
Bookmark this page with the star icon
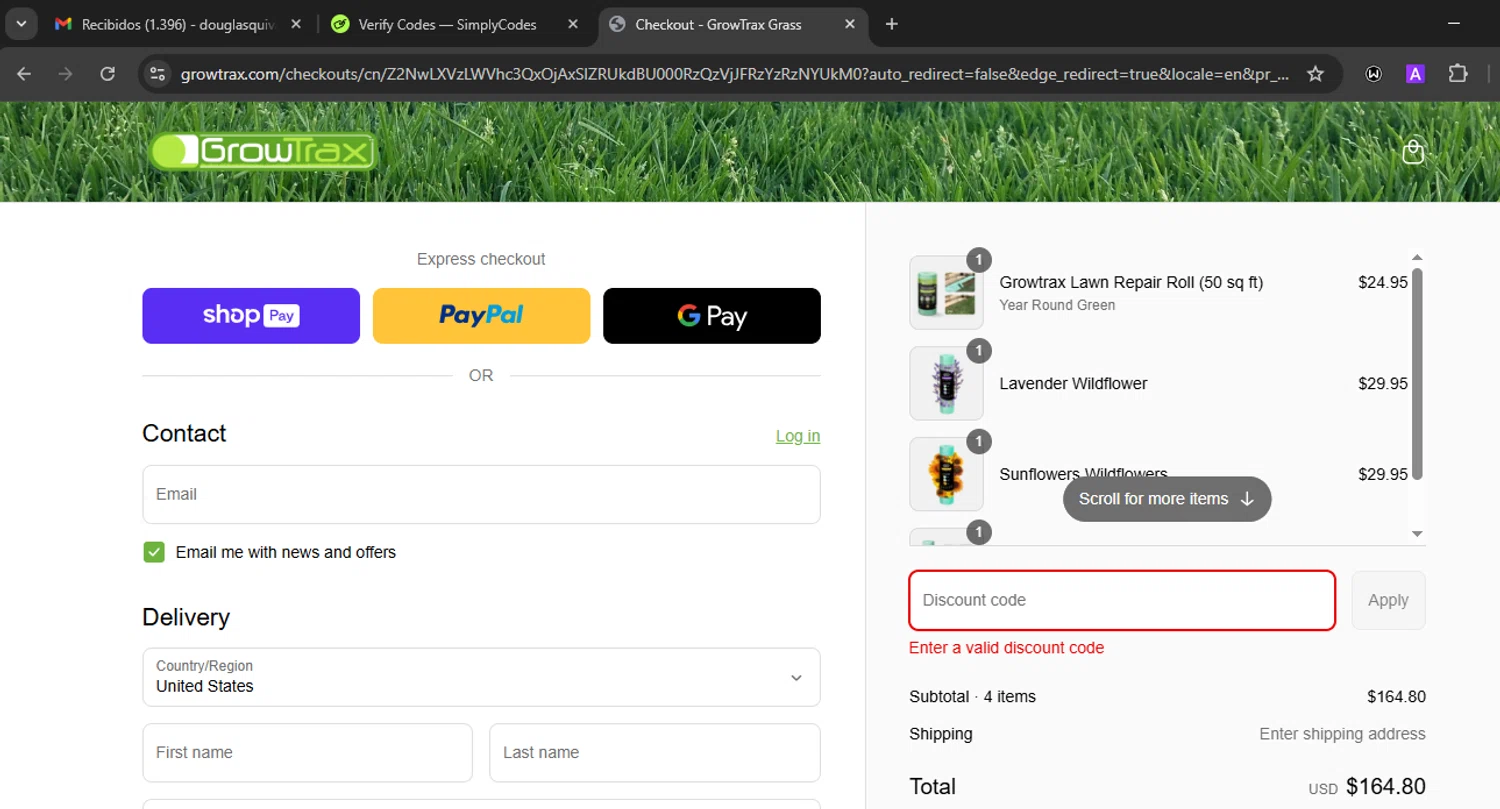point(1316,73)
